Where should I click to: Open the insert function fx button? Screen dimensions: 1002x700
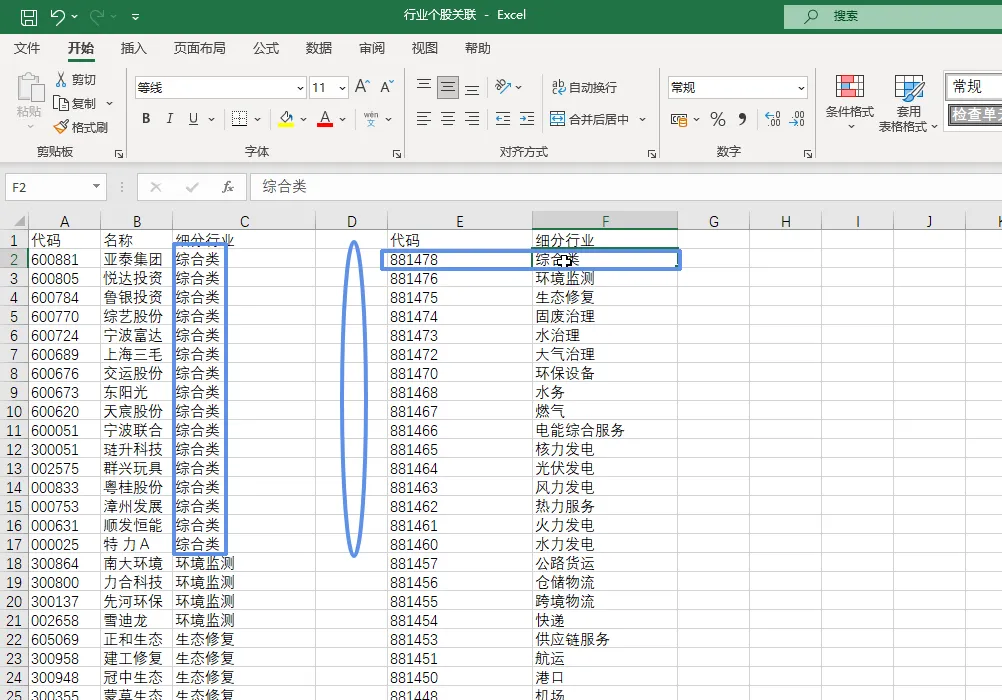(227, 187)
